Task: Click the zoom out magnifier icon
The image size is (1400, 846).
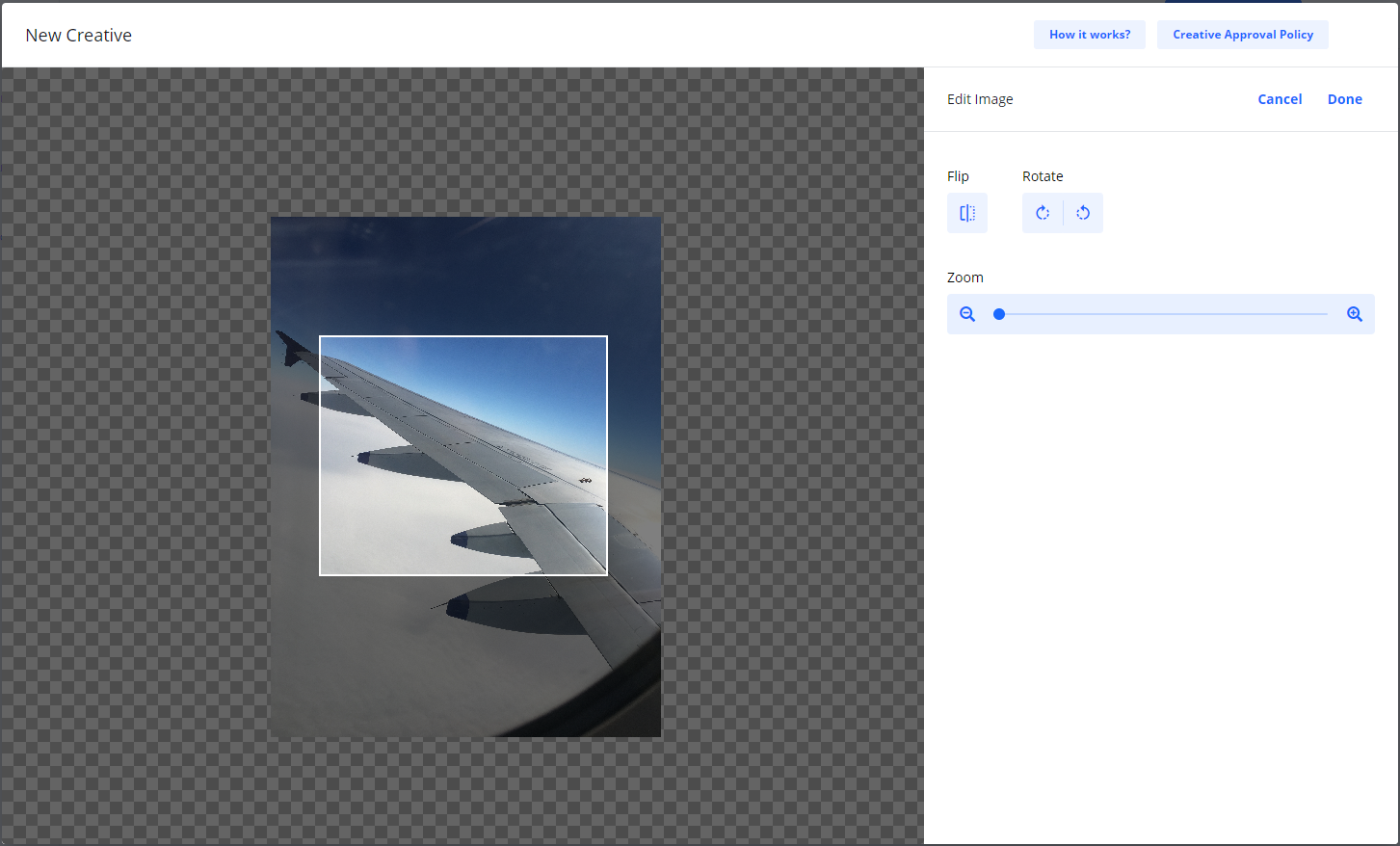Action: [x=967, y=314]
